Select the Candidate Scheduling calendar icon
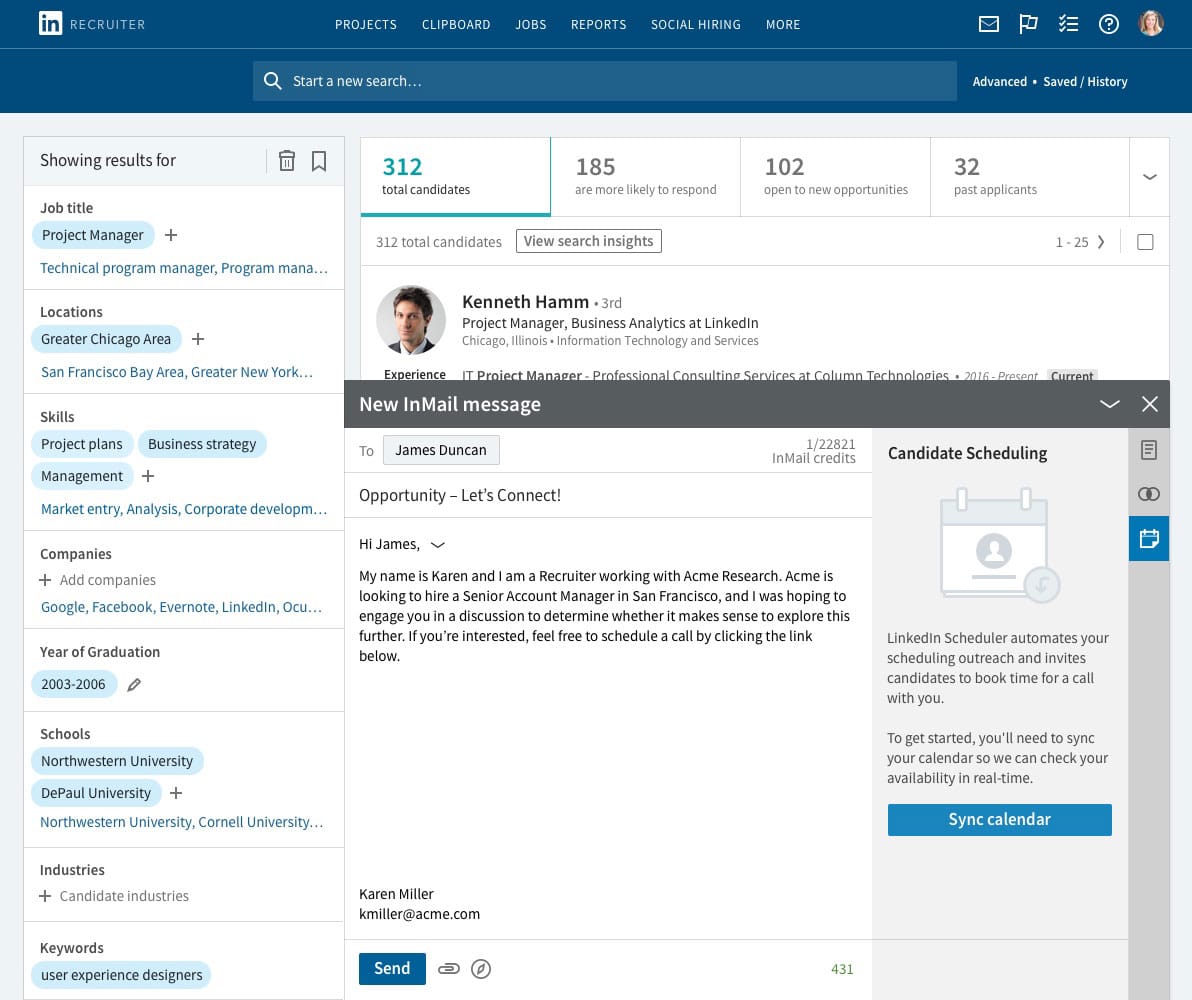The width and height of the screenshot is (1192, 1000). click(x=1148, y=538)
